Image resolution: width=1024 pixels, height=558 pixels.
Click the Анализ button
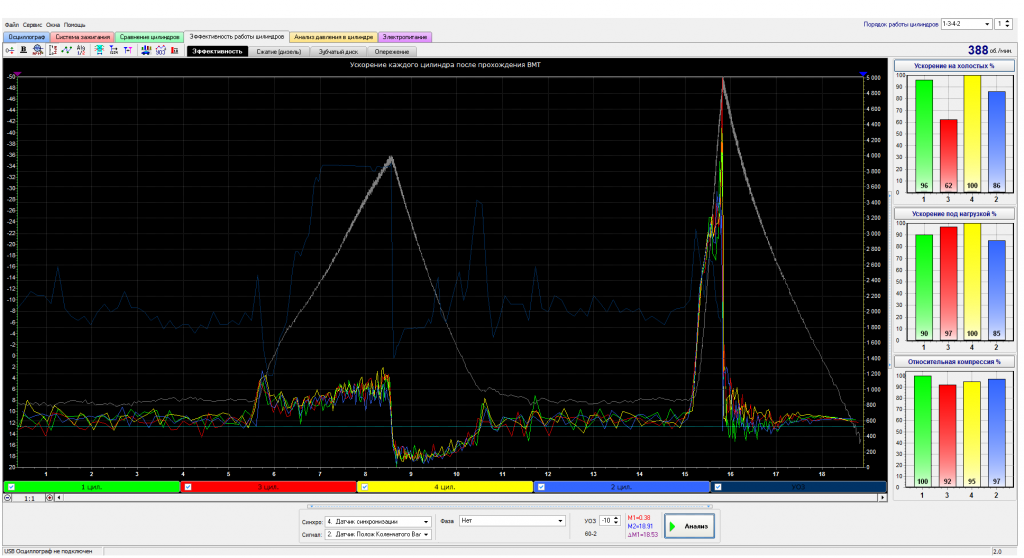pos(690,526)
